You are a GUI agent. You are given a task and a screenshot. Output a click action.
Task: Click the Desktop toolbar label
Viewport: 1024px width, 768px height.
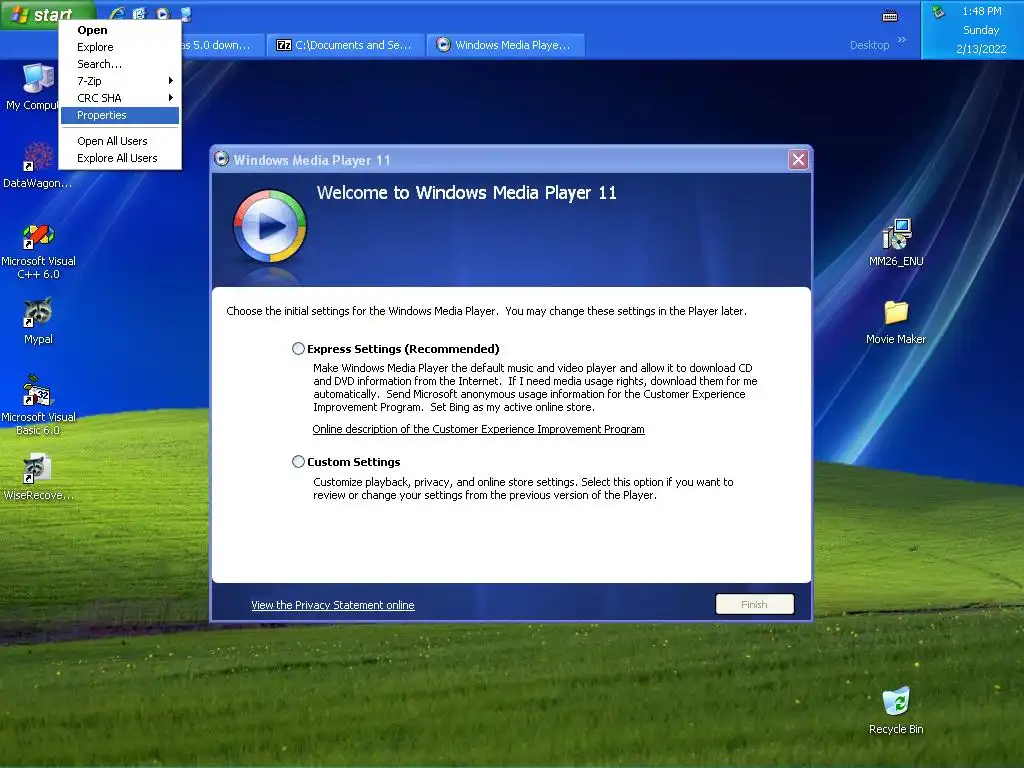click(869, 45)
